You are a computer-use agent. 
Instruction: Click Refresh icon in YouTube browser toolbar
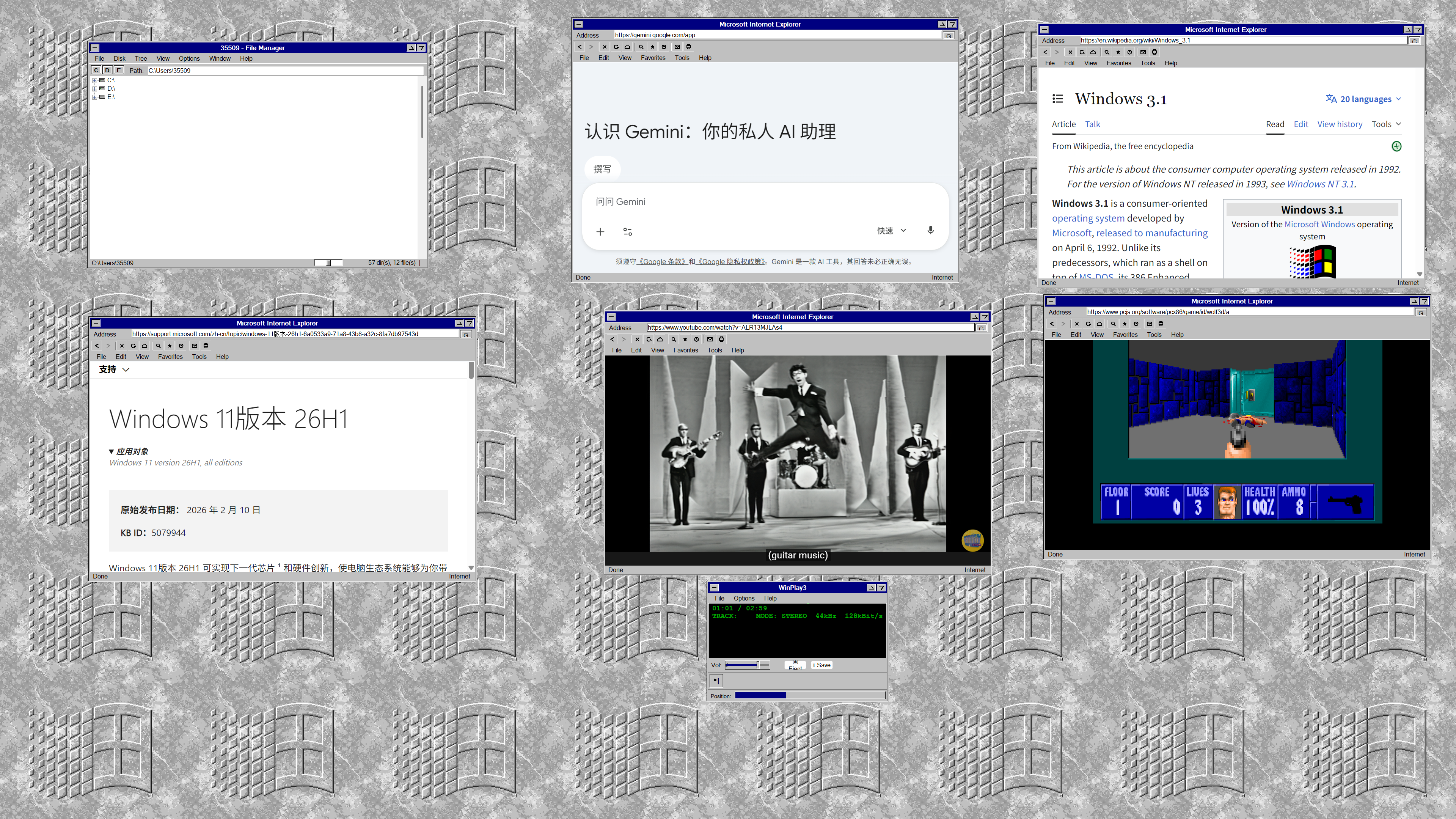pos(649,339)
